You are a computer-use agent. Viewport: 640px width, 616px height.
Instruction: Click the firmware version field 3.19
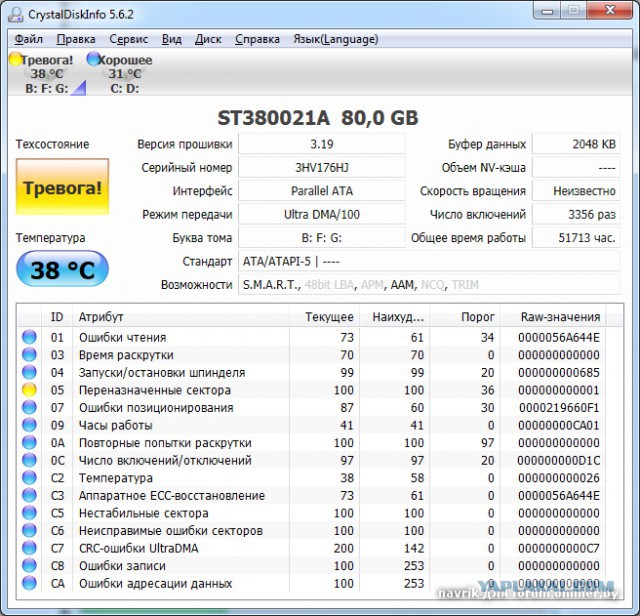[x=322, y=144]
